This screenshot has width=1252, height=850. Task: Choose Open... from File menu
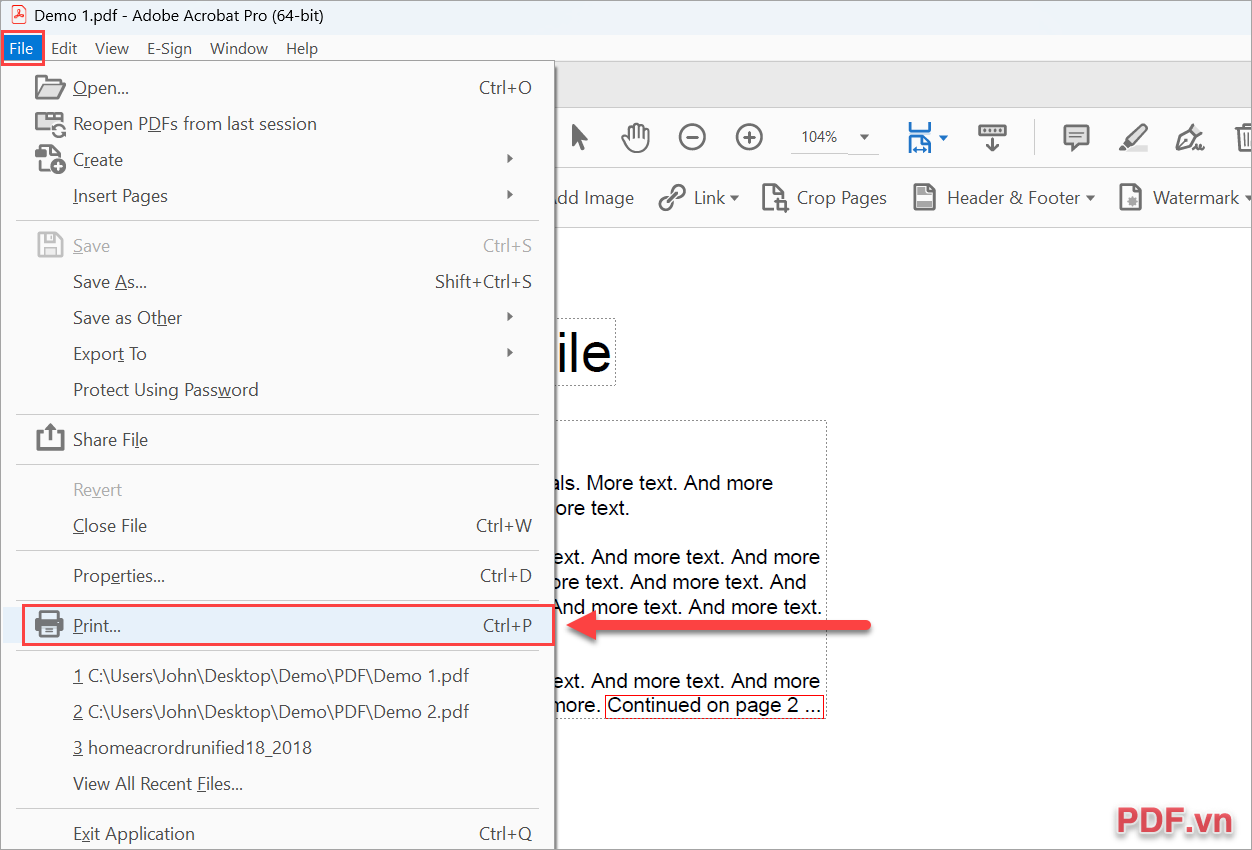click(277, 88)
